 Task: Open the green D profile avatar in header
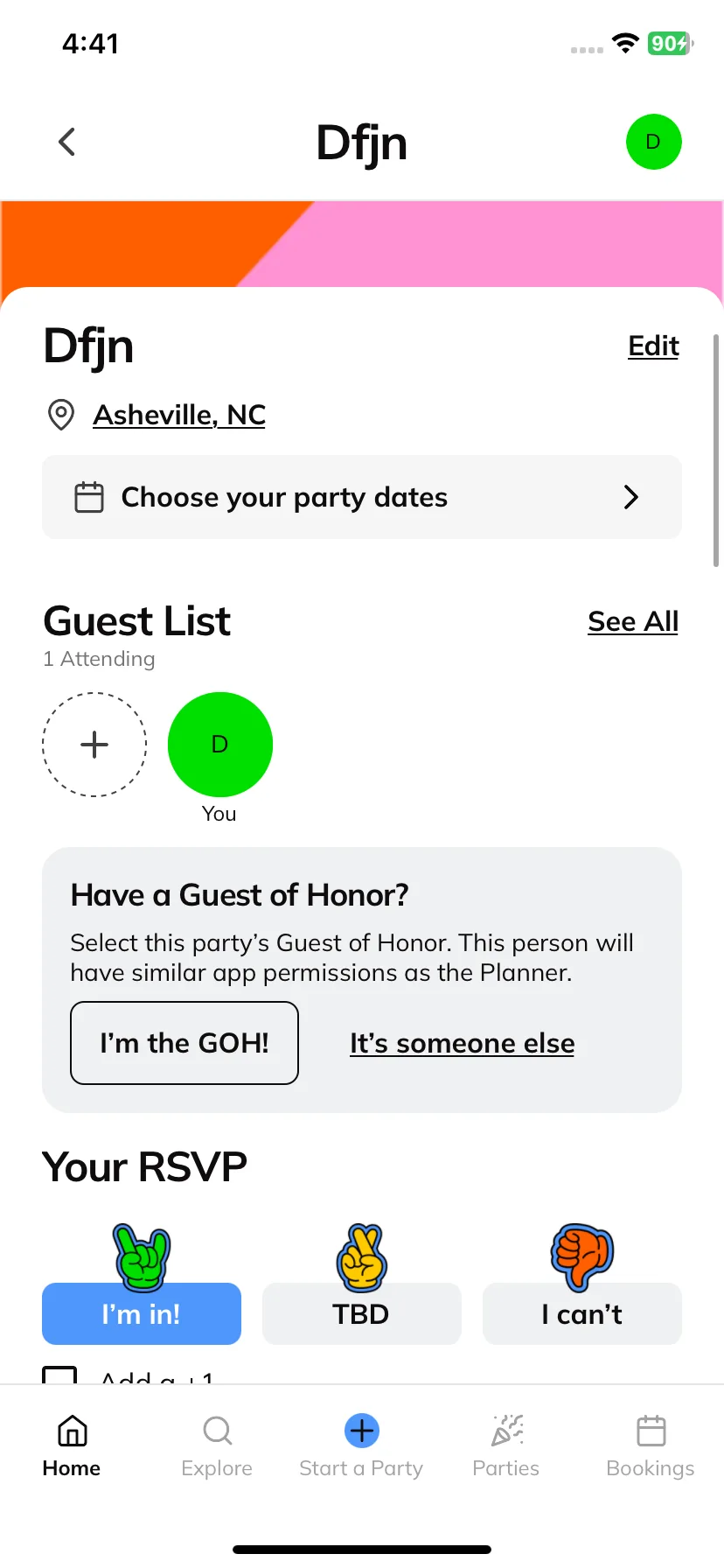[653, 142]
